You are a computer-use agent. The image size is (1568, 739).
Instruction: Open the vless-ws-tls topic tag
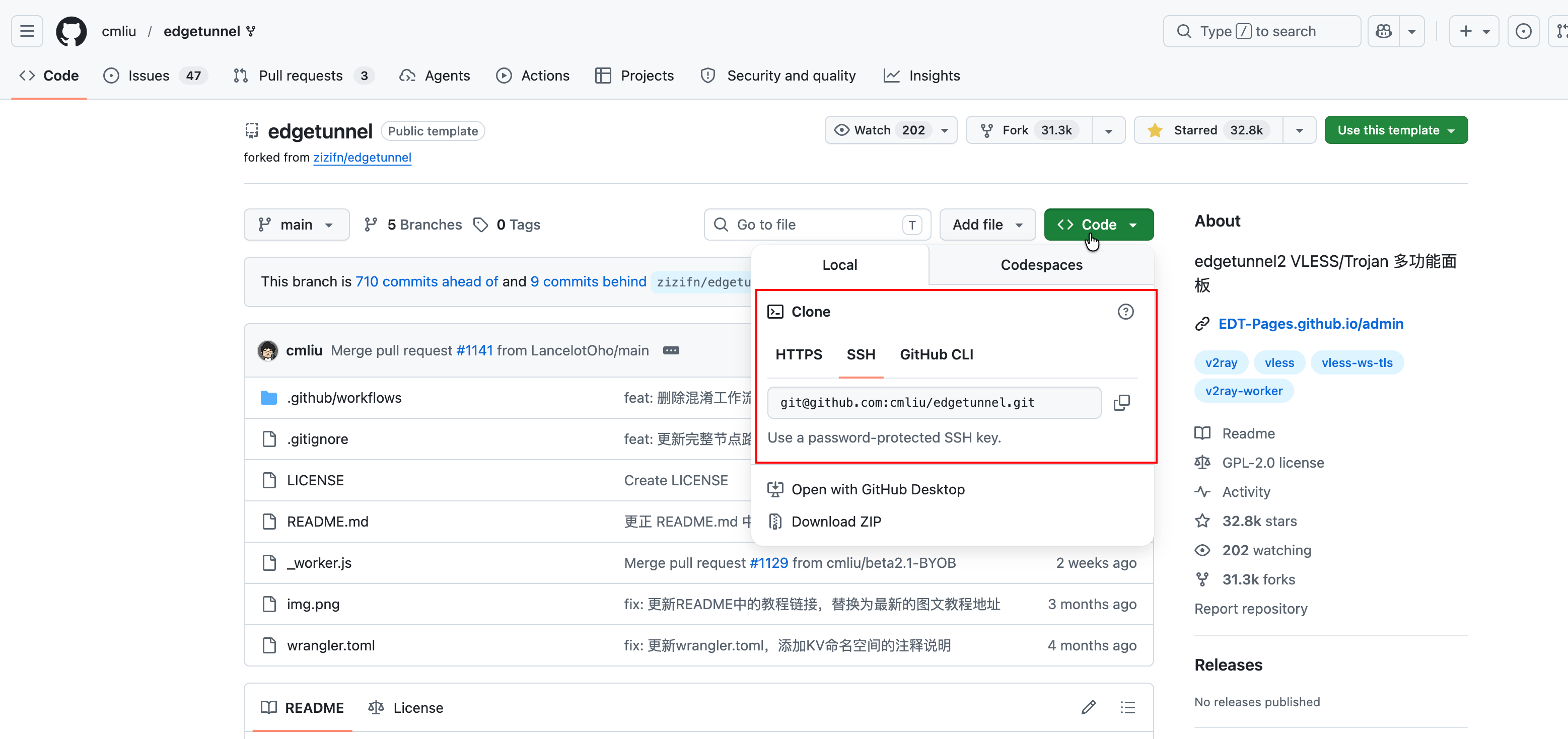1357,363
